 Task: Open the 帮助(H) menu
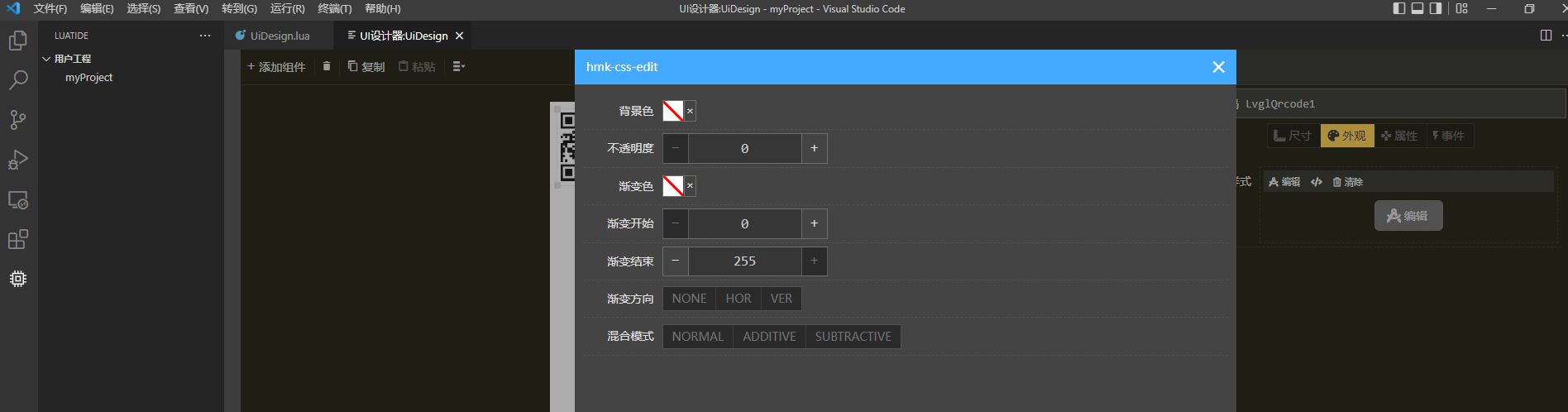click(x=383, y=8)
